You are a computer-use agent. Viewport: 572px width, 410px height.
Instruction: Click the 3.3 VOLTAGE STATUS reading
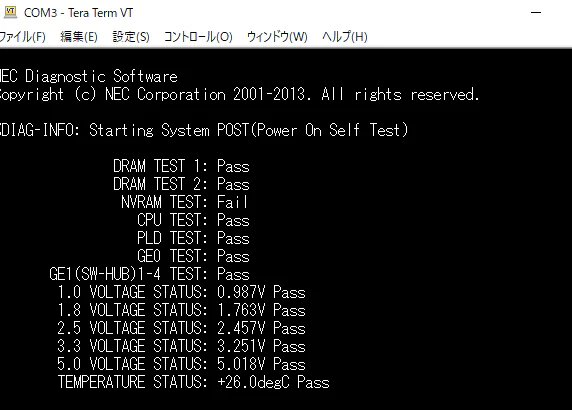[181, 346]
